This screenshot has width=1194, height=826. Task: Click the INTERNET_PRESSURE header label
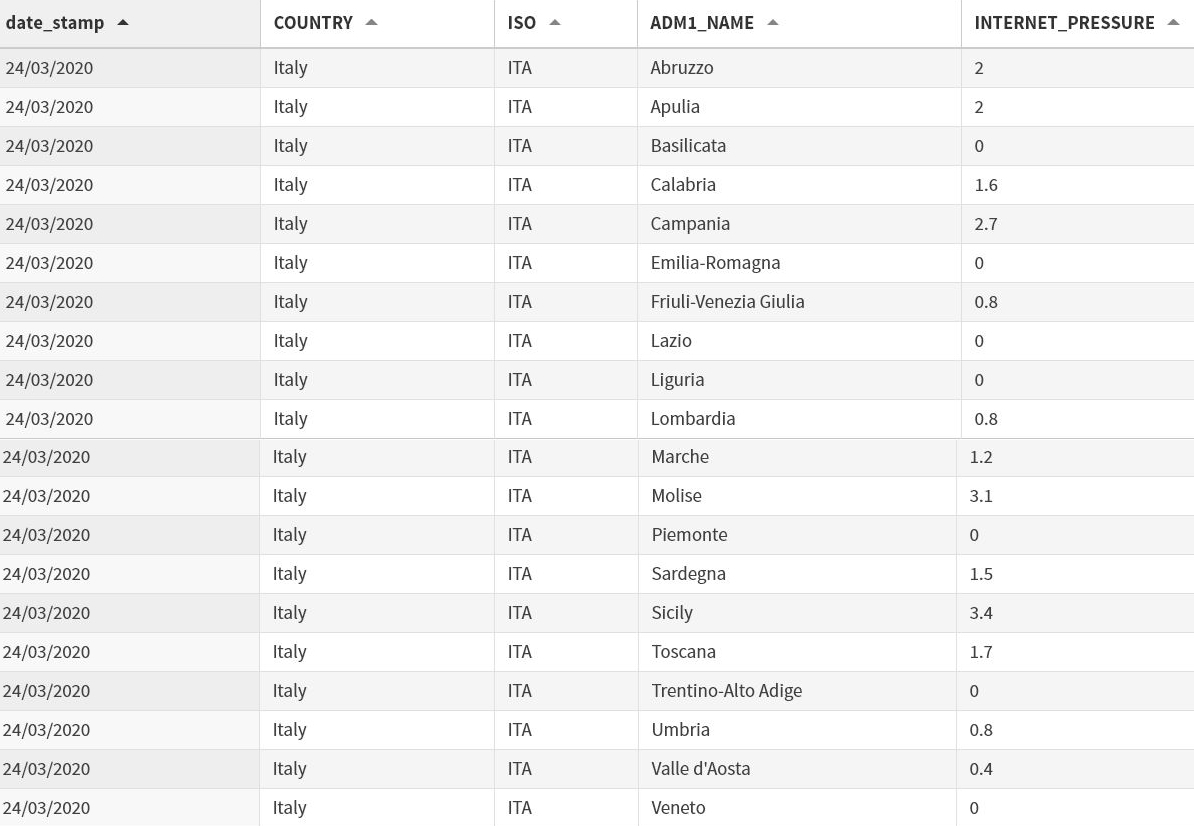point(1064,23)
